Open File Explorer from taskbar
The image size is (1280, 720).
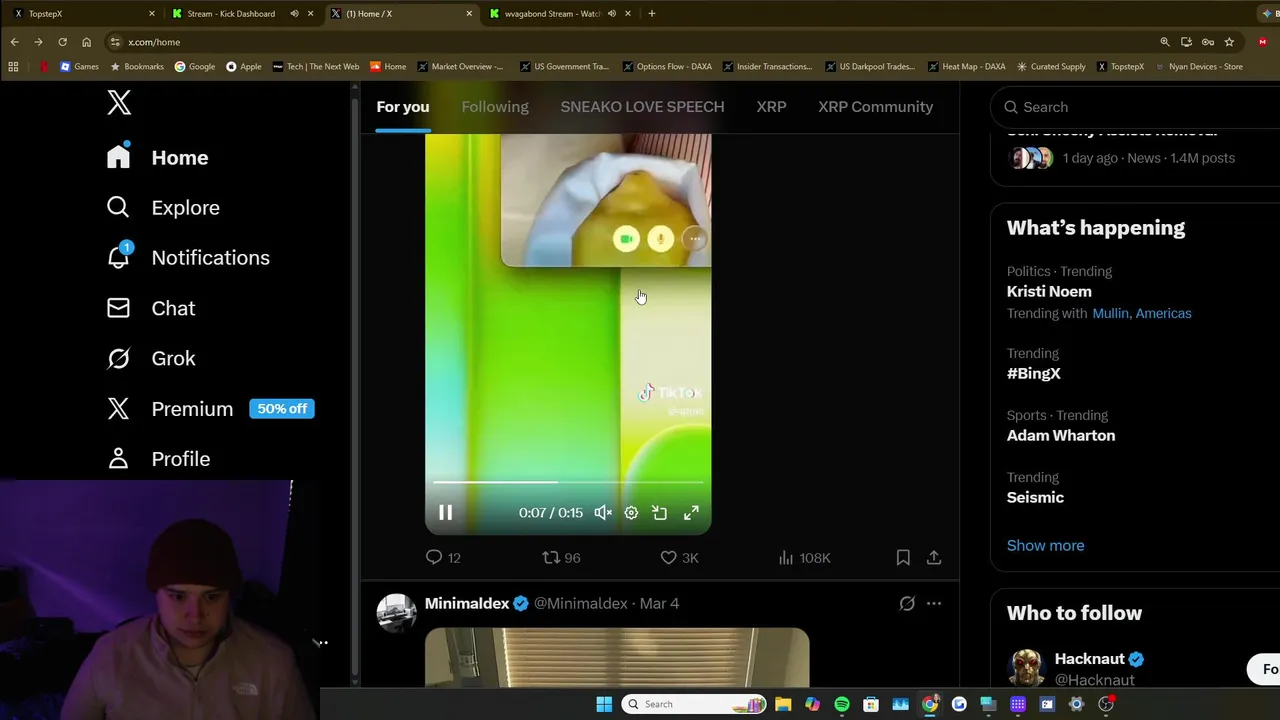click(783, 704)
